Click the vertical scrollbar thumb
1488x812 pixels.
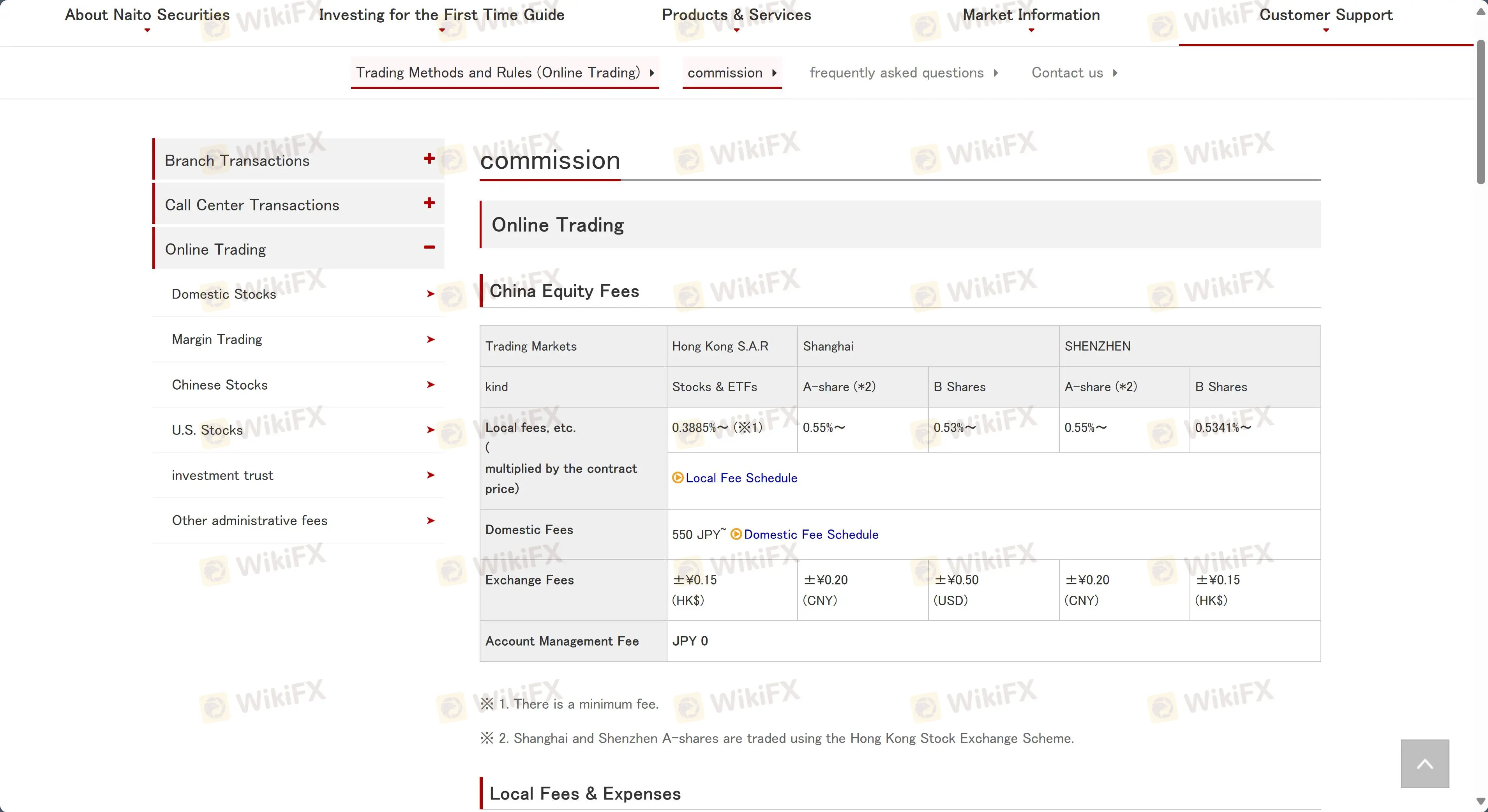coord(1481,112)
